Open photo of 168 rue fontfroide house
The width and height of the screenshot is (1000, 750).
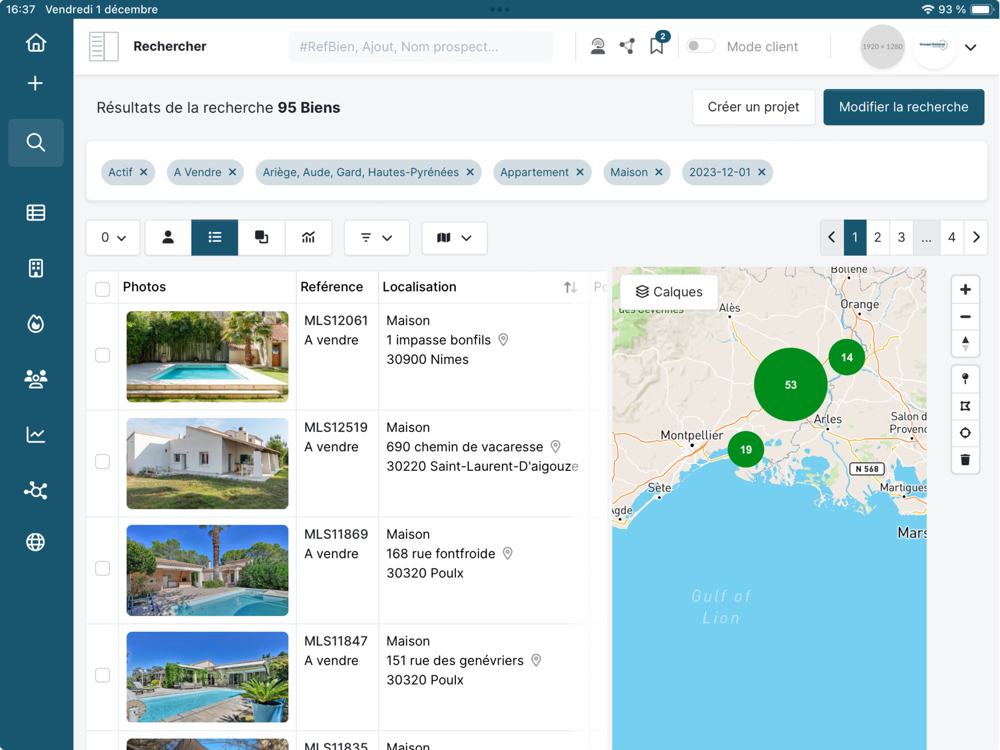point(207,570)
